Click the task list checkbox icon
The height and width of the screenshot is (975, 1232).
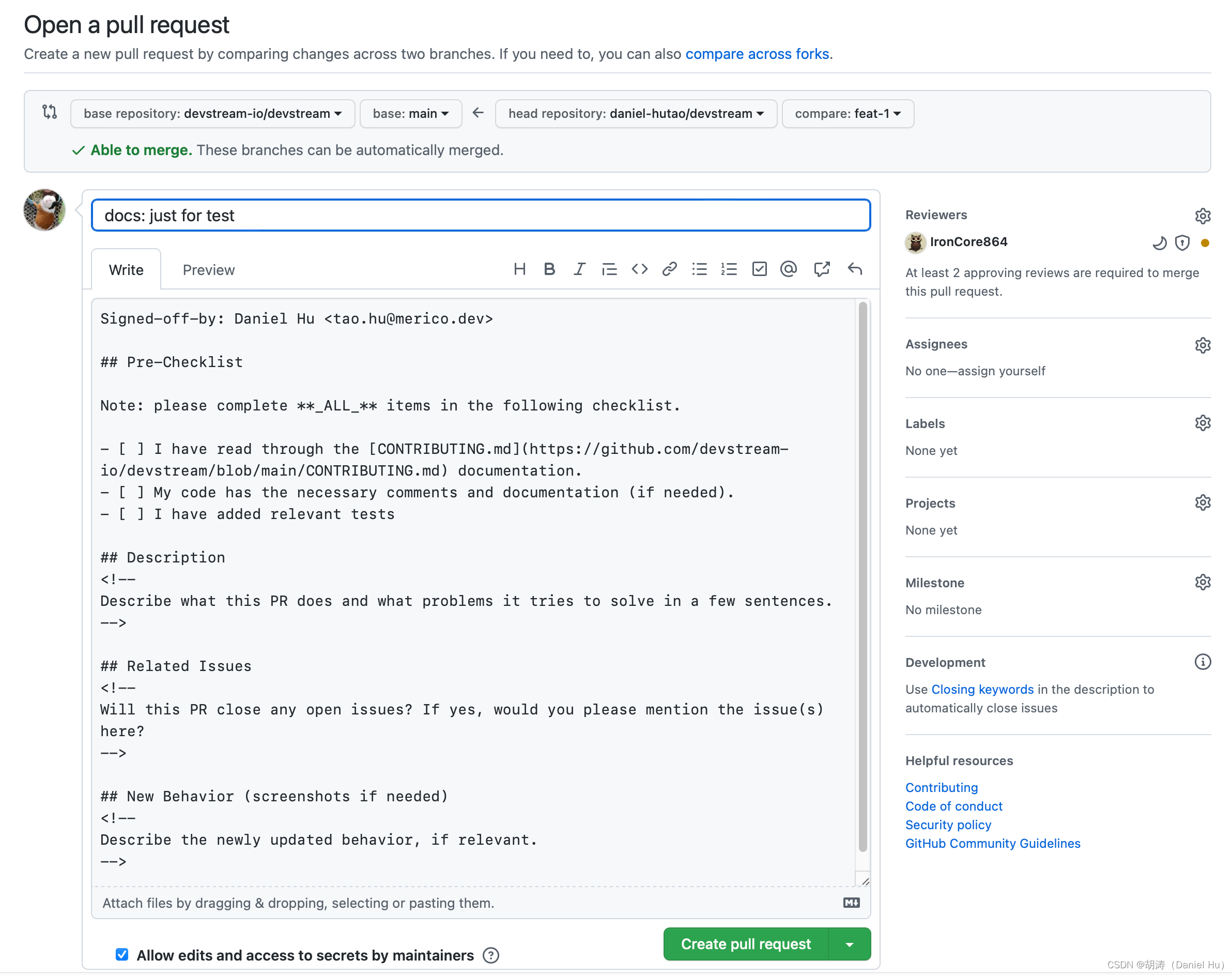pyautogui.click(x=760, y=269)
